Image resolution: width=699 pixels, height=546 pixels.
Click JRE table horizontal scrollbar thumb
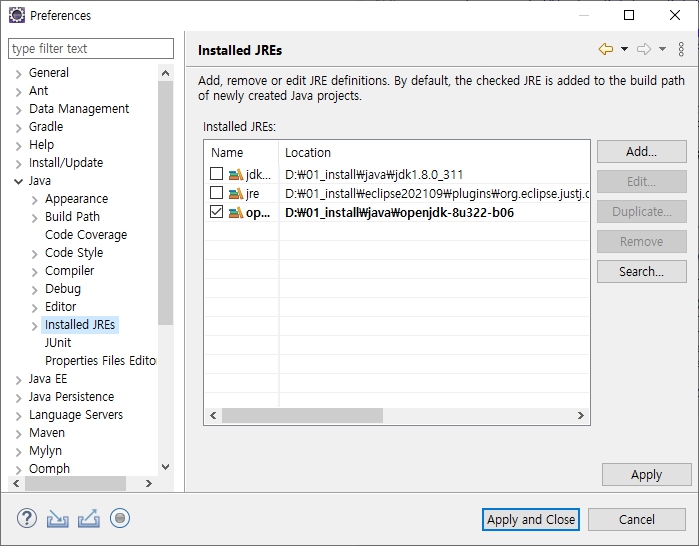pos(302,415)
